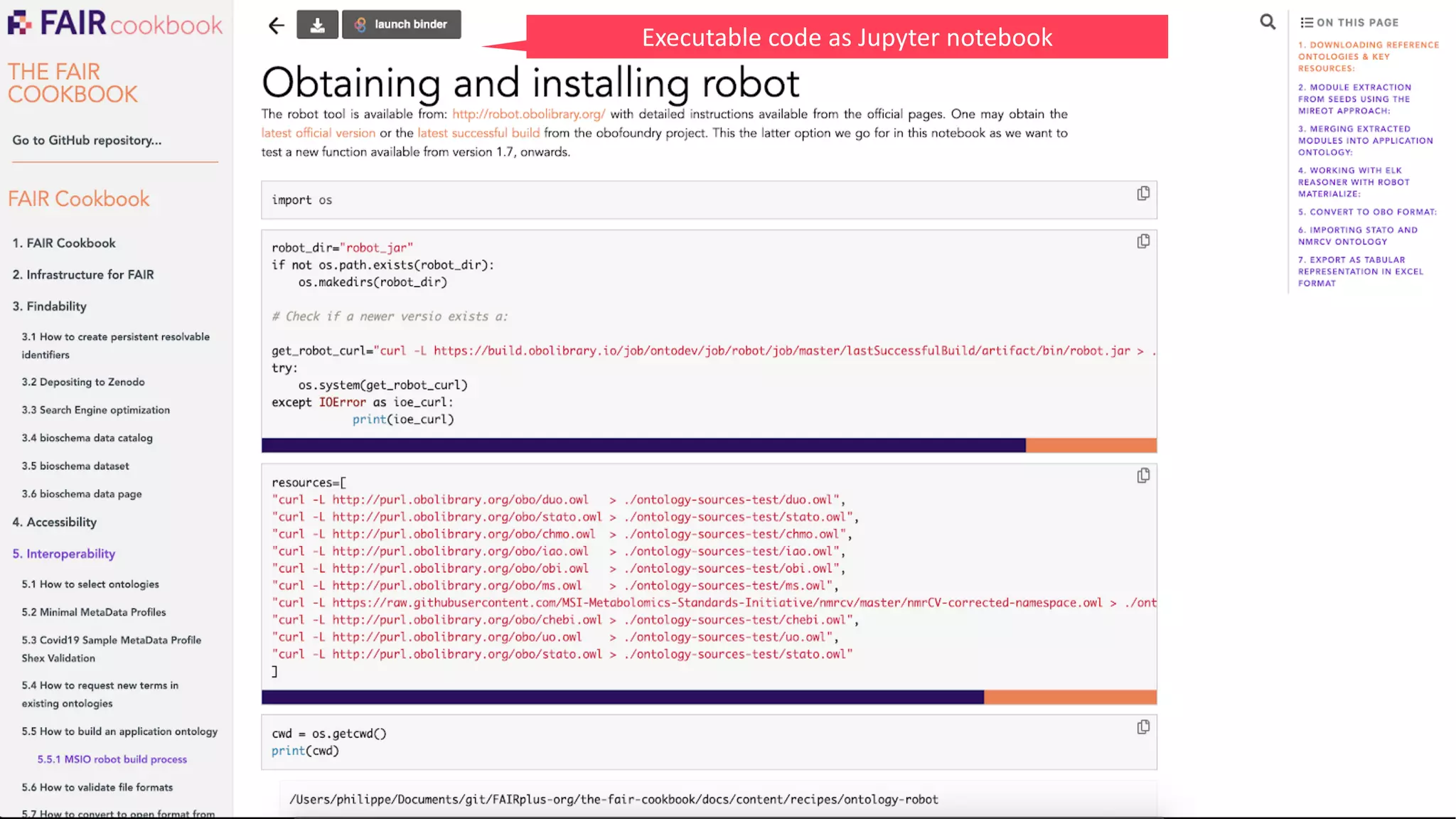Select '5. Interoperability' in the sidebar
This screenshot has width=1456, height=819.
click(64, 554)
